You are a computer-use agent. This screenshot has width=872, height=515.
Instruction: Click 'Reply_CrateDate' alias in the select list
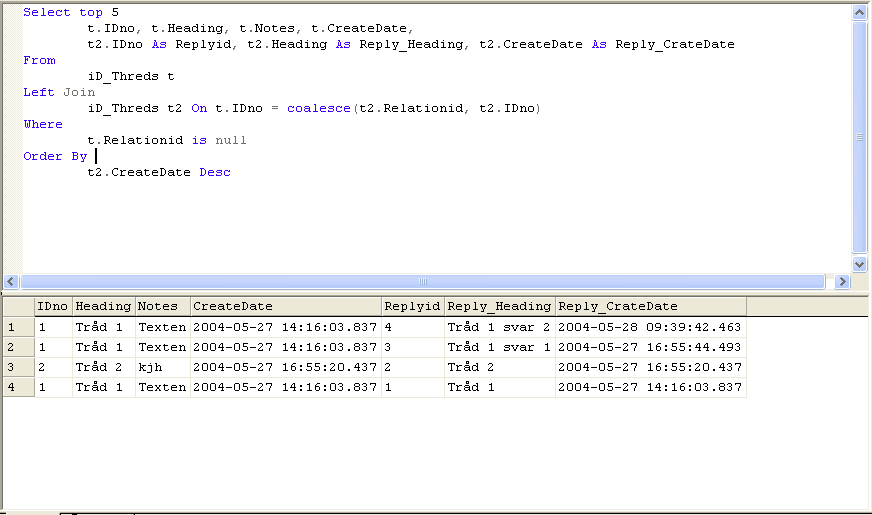pyautogui.click(x=675, y=44)
